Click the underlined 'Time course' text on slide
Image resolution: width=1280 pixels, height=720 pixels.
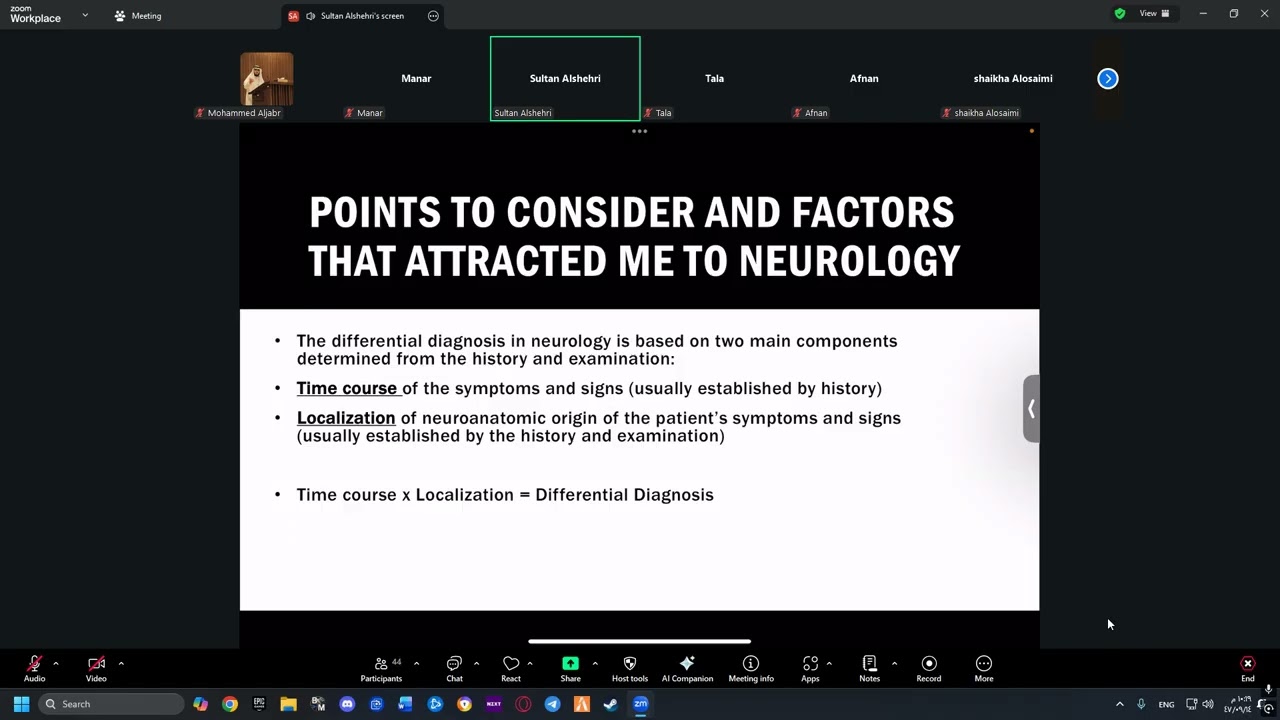tap(347, 388)
